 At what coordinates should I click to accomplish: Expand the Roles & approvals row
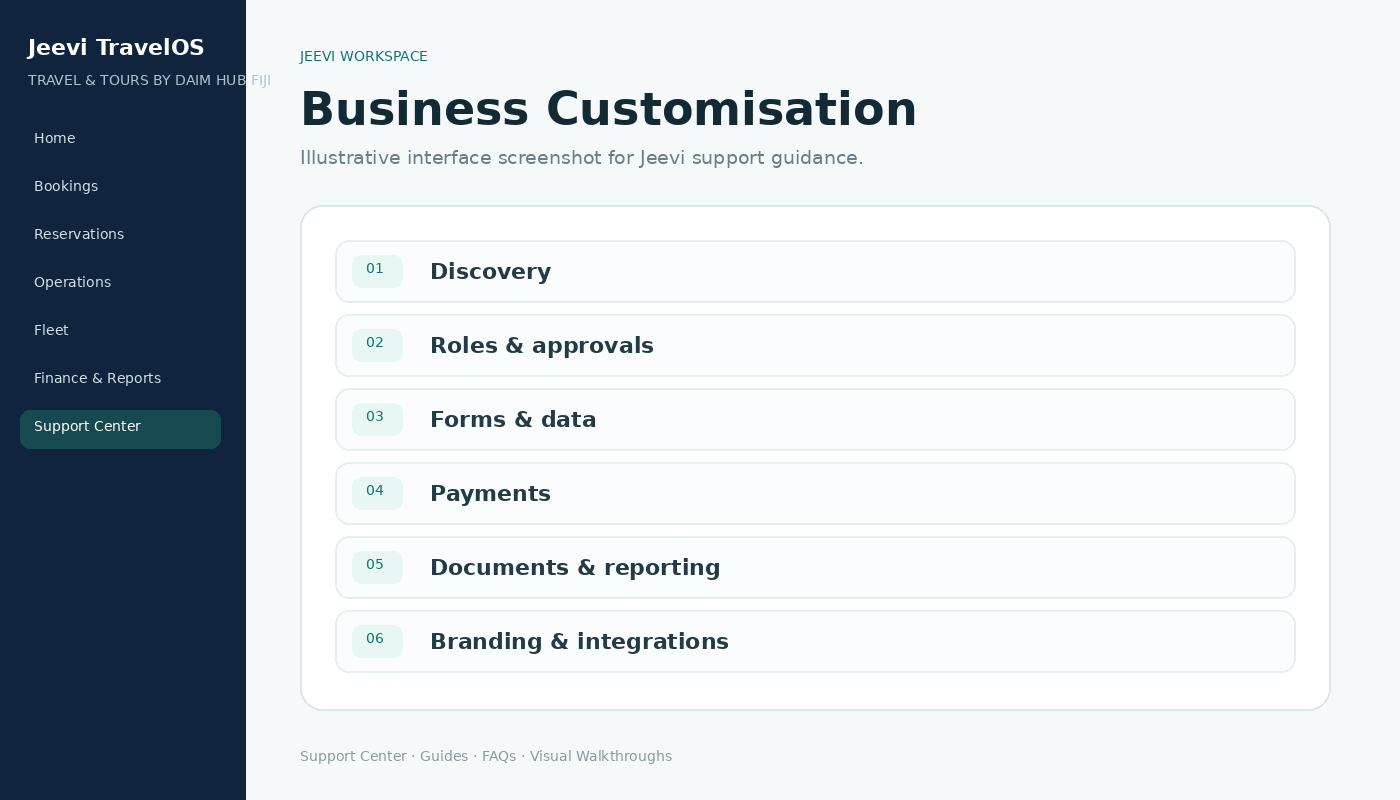[815, 345]
